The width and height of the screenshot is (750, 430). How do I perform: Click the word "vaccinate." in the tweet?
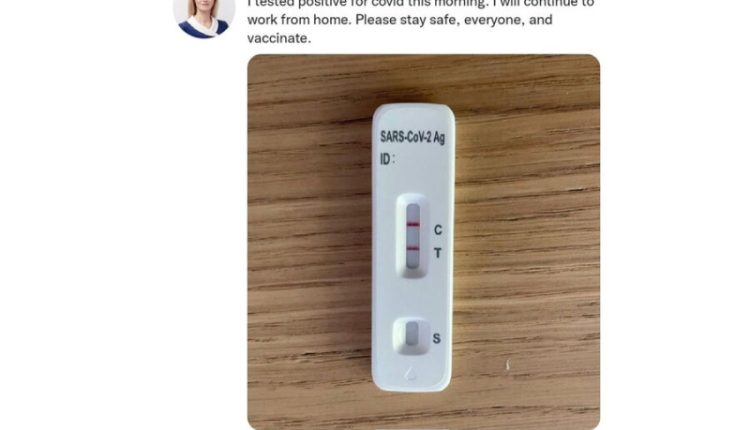[x=279, y=38]
